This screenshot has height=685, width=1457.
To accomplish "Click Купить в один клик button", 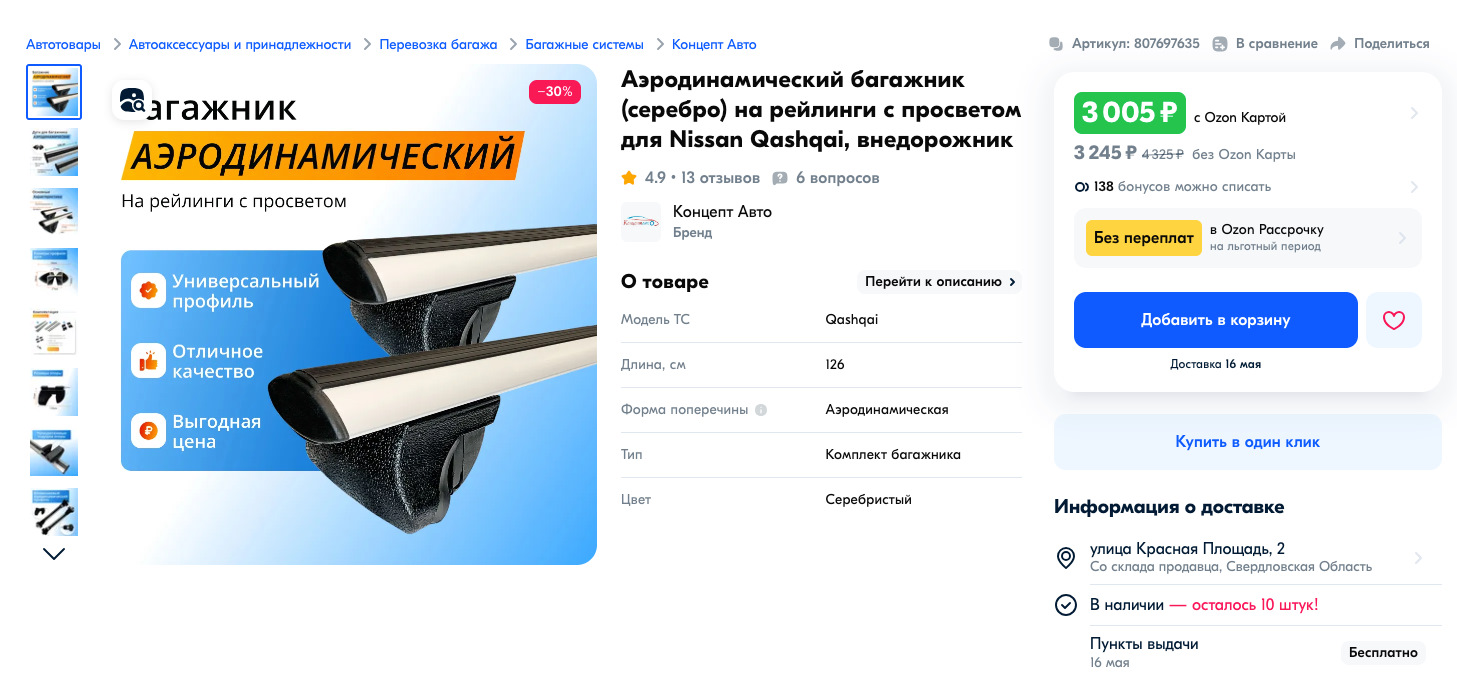I will (1248, 442).
